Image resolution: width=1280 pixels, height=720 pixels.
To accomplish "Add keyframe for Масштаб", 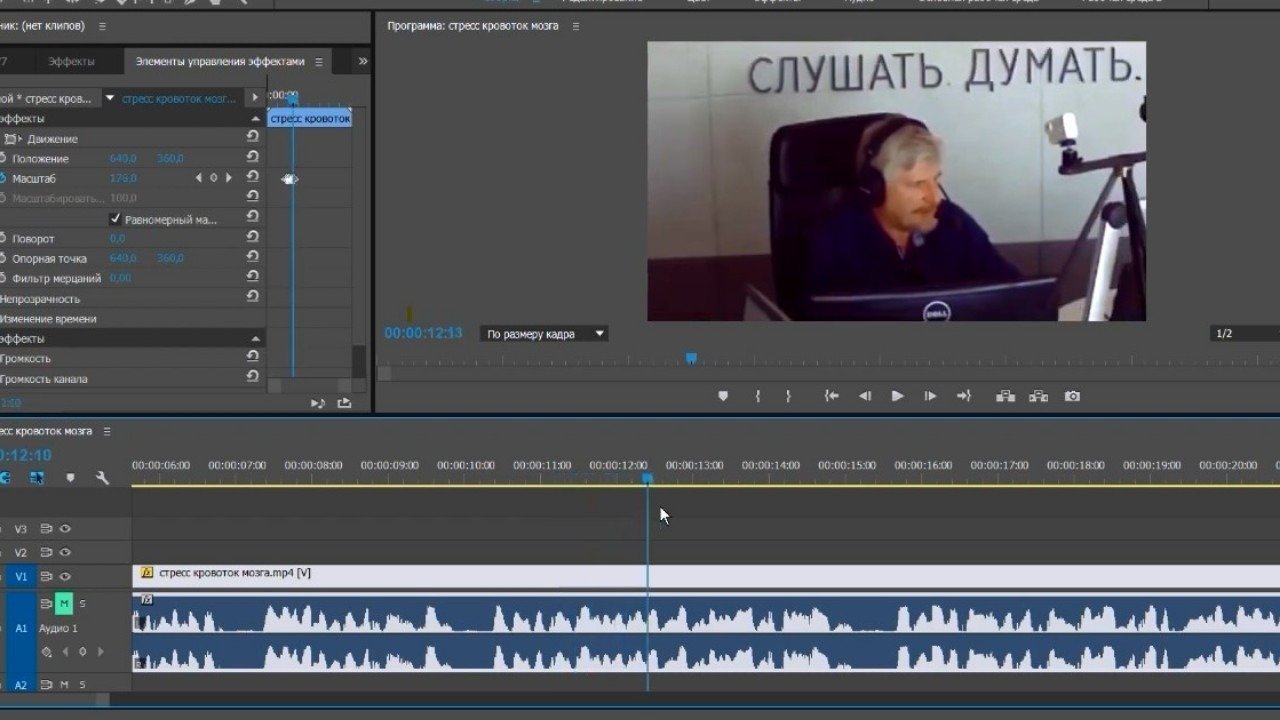I will click(x=213, y=178).
